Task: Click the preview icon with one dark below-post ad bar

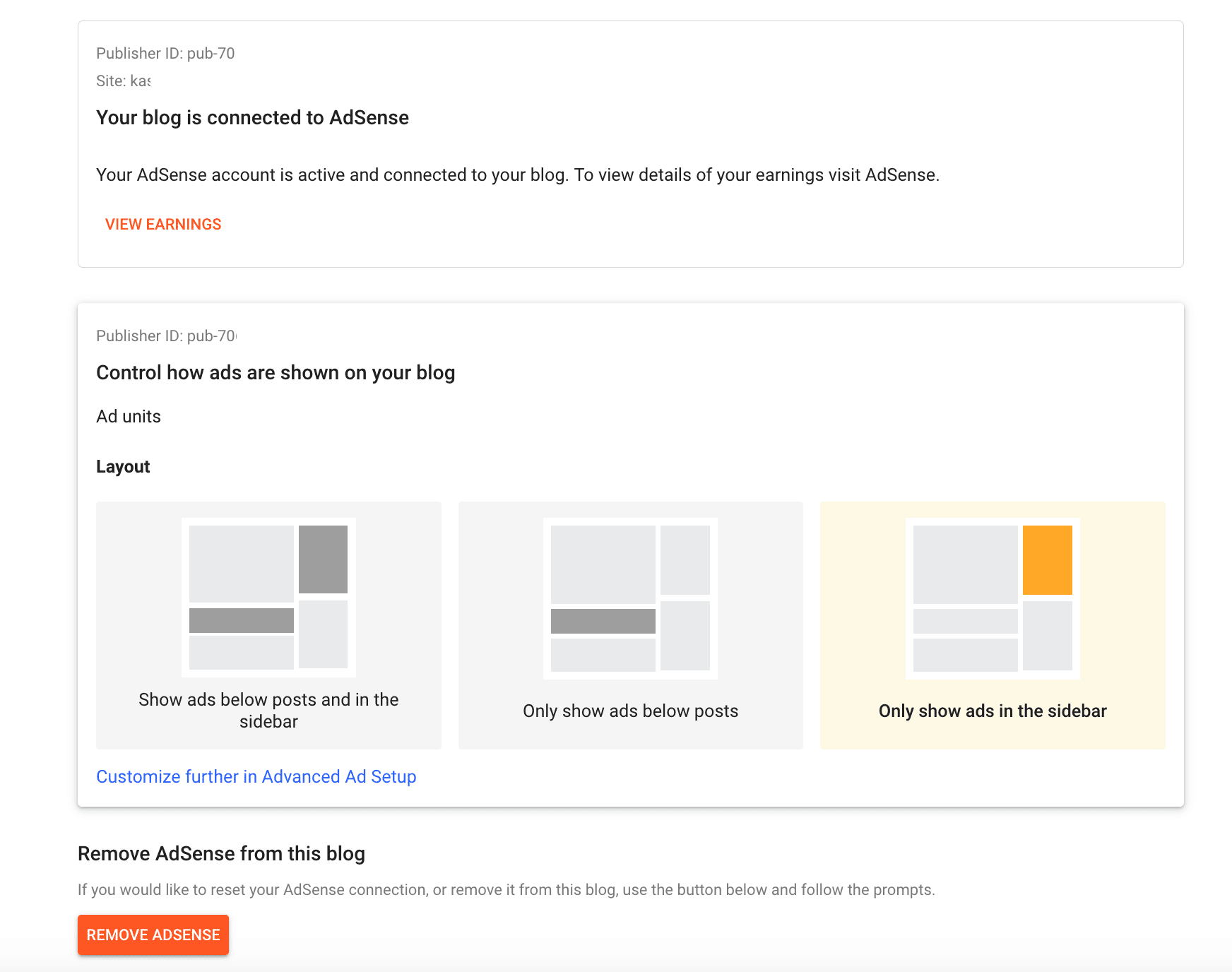Action: (631, 598)
